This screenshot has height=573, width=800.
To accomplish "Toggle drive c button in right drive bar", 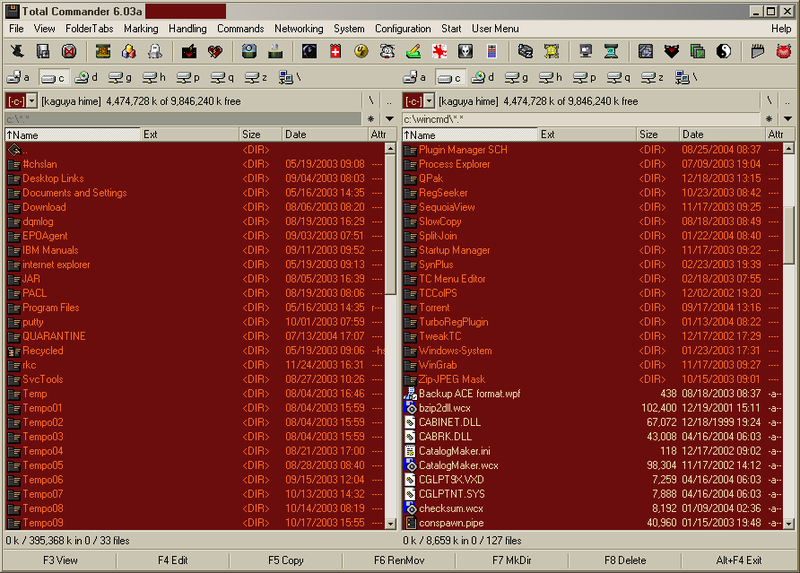I will (450, 78).
